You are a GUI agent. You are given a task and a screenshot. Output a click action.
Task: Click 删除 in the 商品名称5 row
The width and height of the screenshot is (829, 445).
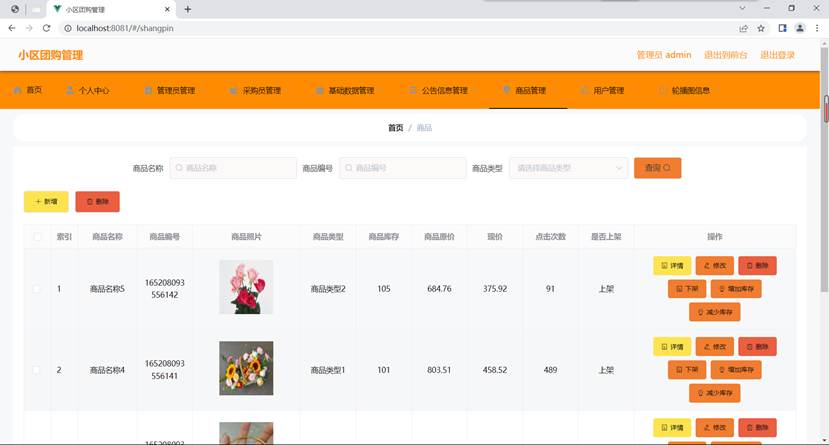coord(757,266)
